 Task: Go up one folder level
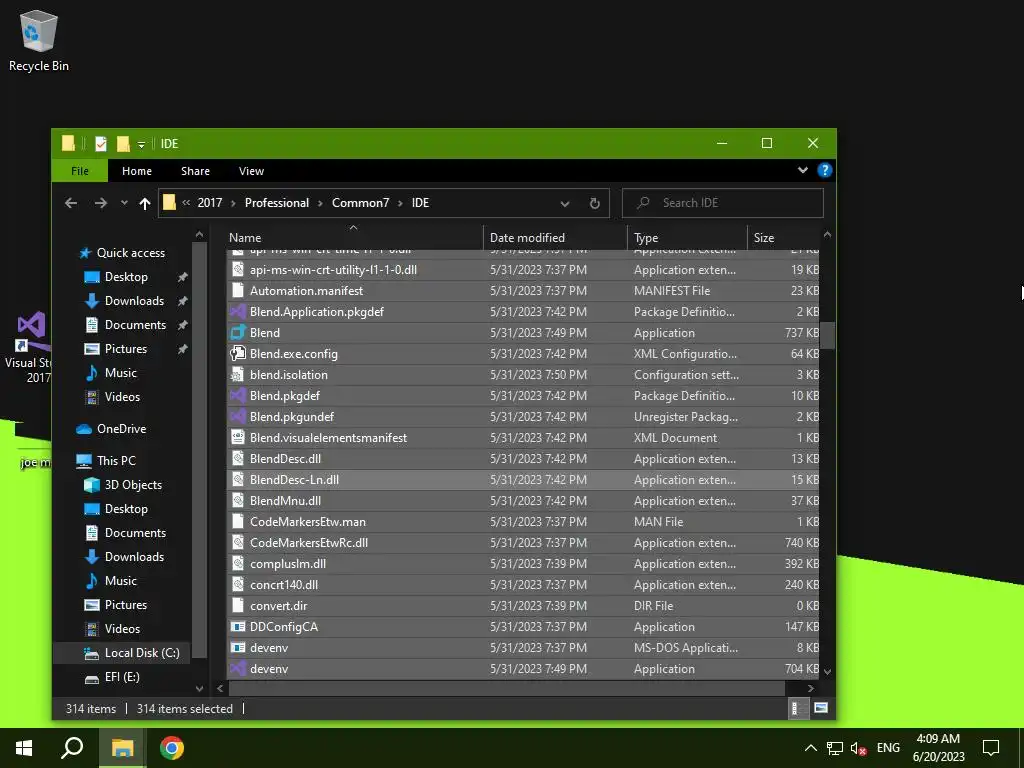click(x=145, y=203)
